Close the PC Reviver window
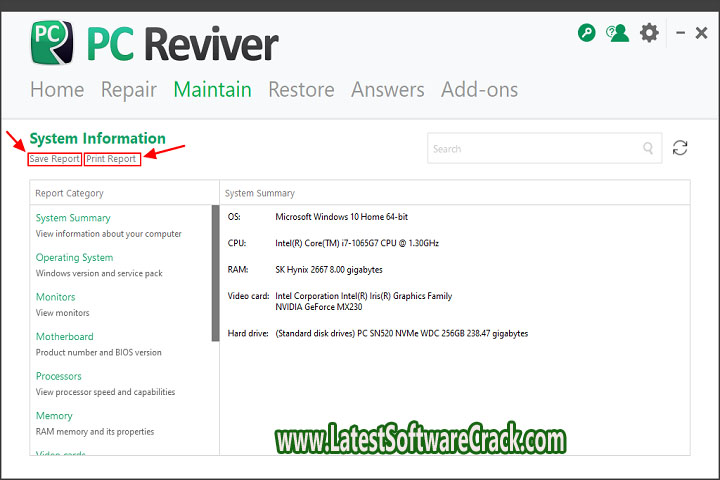The width and height of the screenshot is (720, 480). pos(701,33)
